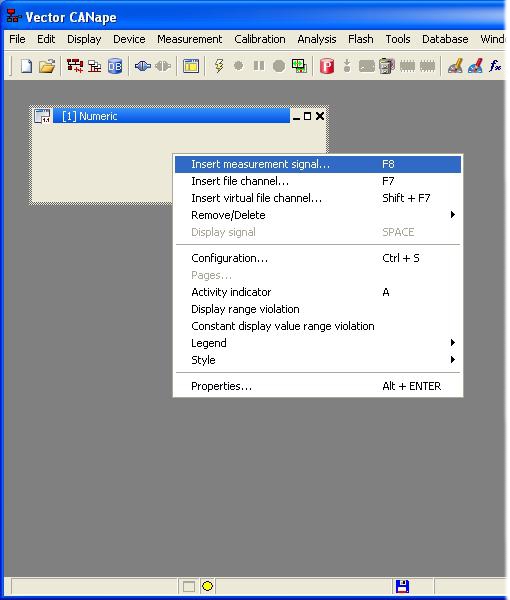Toggle Display range violation option
Screen dimensions: 510x600
tap(318, 309)
